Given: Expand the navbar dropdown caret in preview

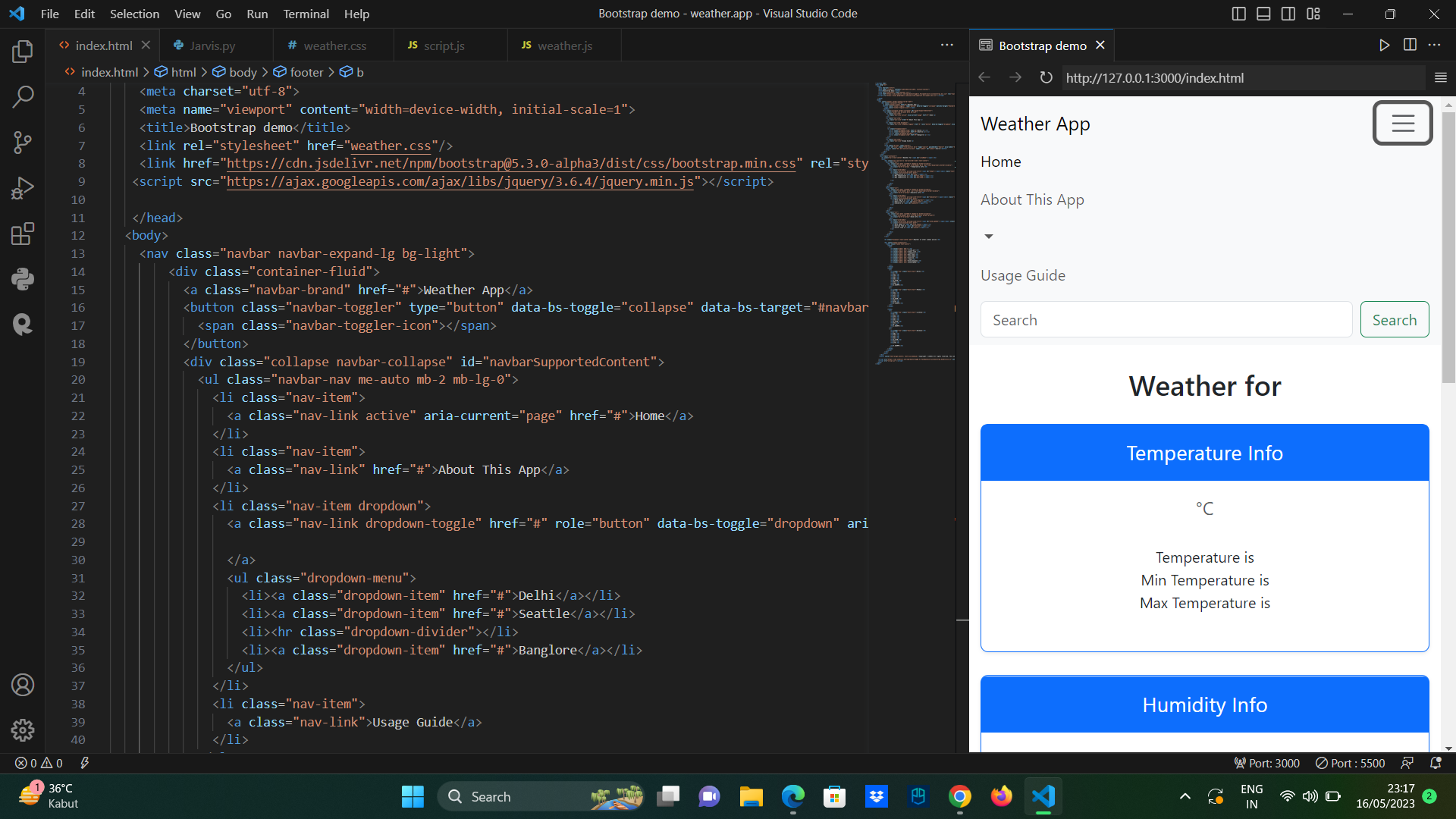Looking at the screenshot, I should click(988, 237).
